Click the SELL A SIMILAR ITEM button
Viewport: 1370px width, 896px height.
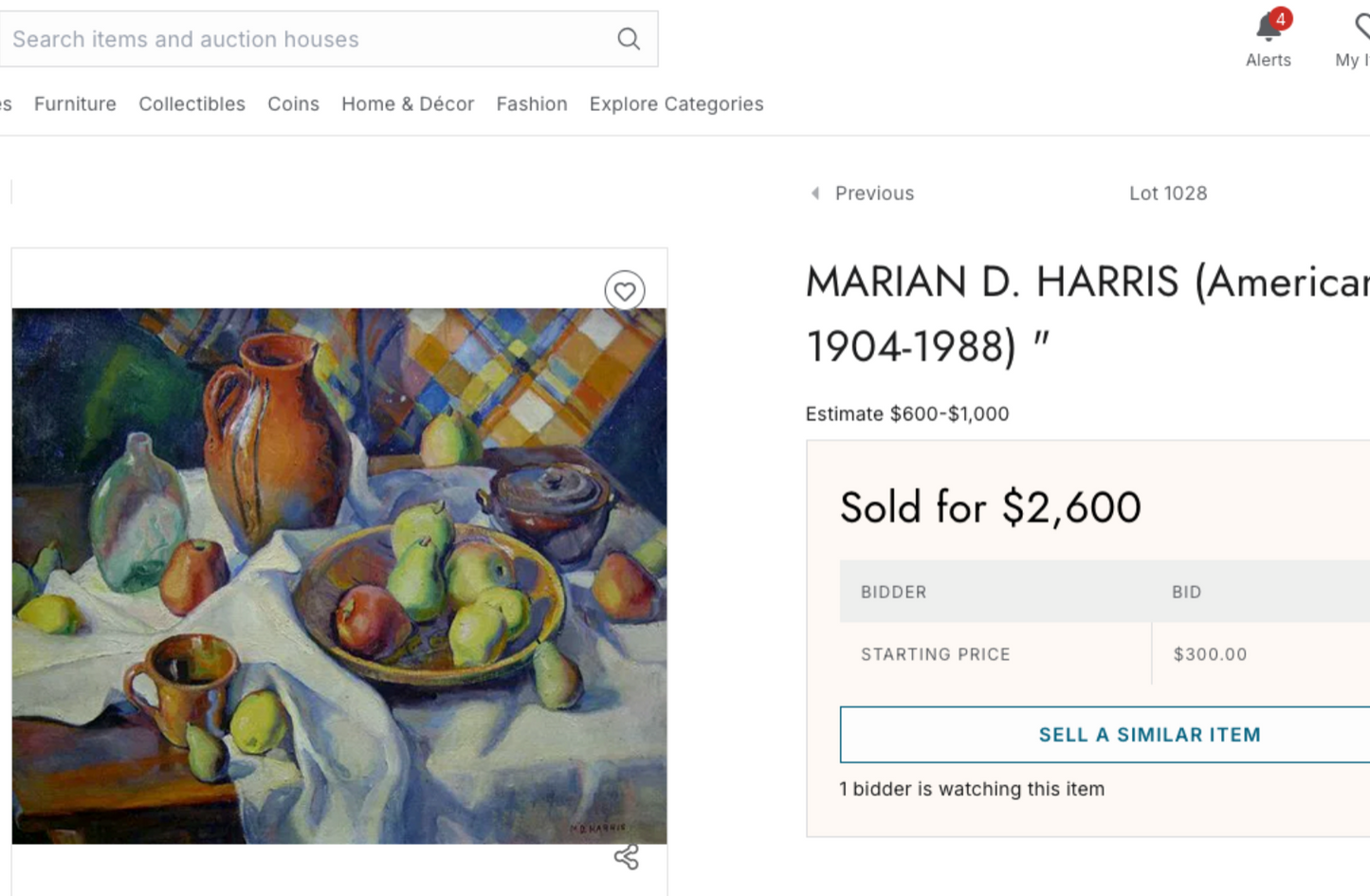(x=1149, y=733)
